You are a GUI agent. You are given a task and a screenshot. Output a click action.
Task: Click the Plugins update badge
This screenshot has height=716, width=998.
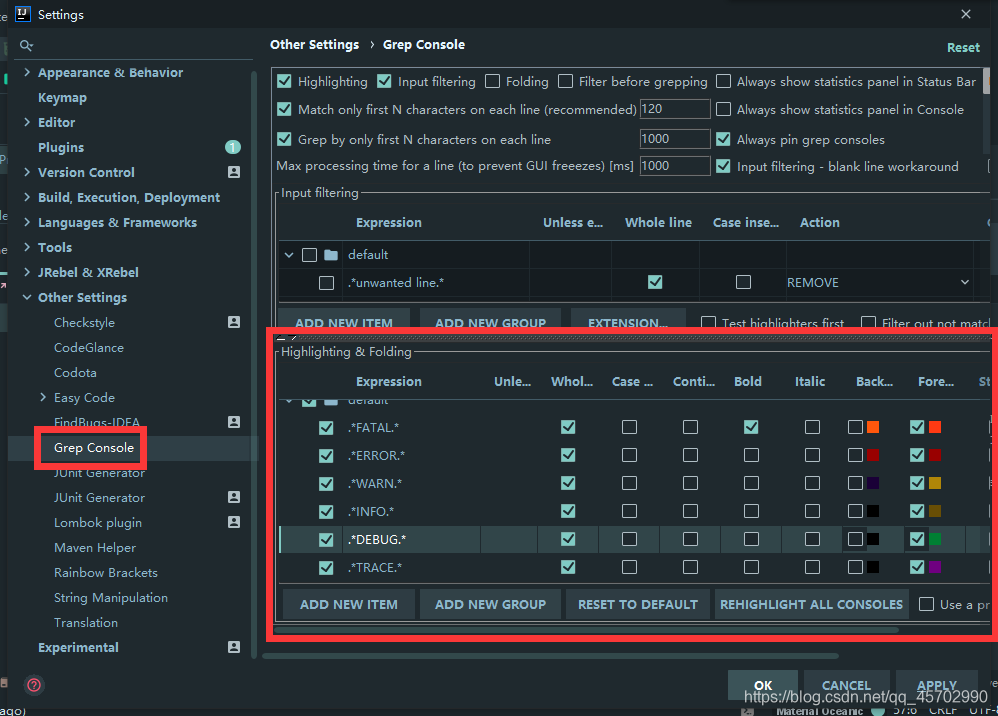click(x=233, y=147)
